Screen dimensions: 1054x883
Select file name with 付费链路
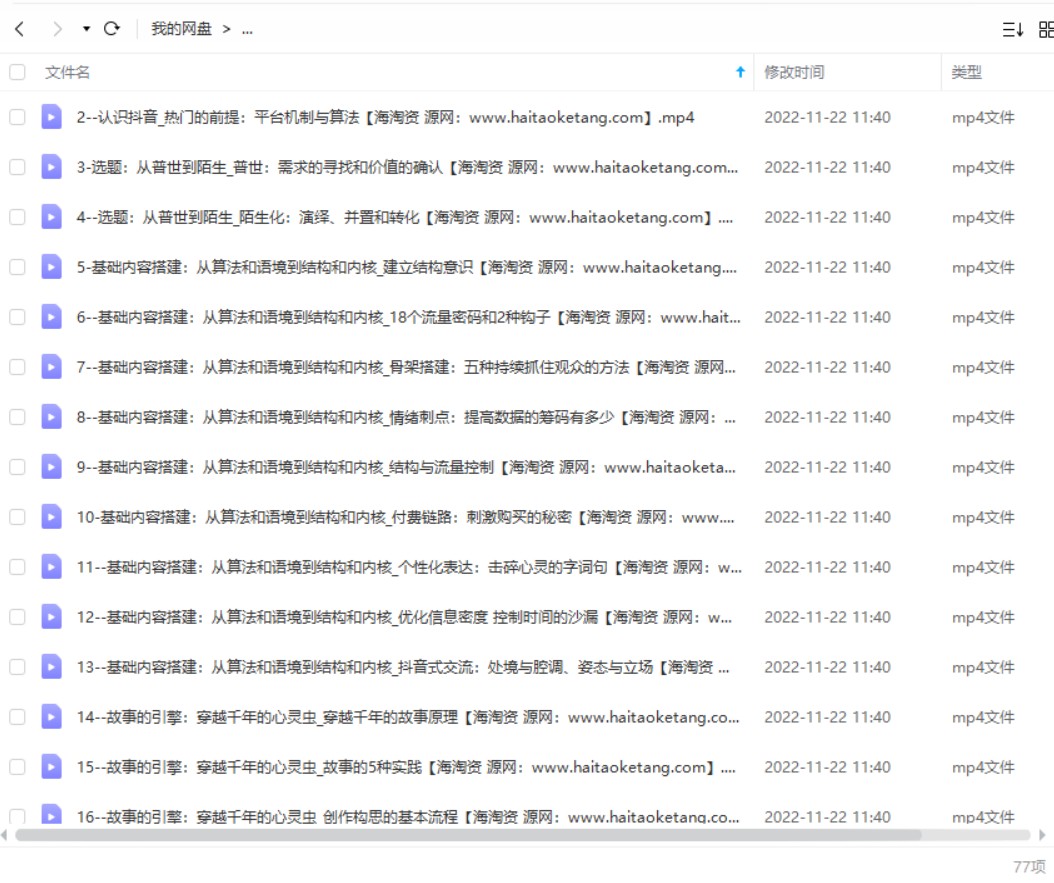click(405, 517)
